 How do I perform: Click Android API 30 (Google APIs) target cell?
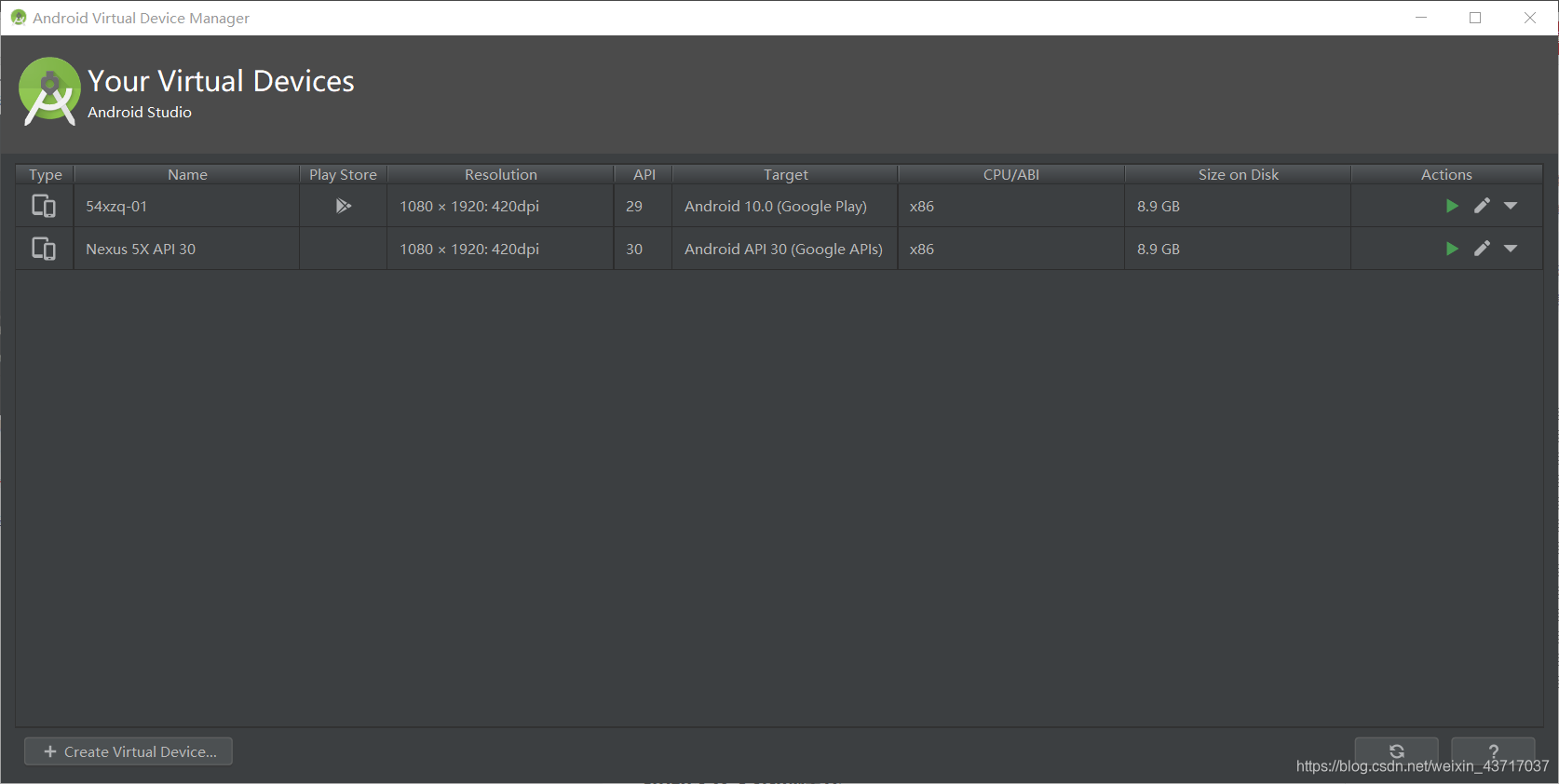(x=783, y=249)
